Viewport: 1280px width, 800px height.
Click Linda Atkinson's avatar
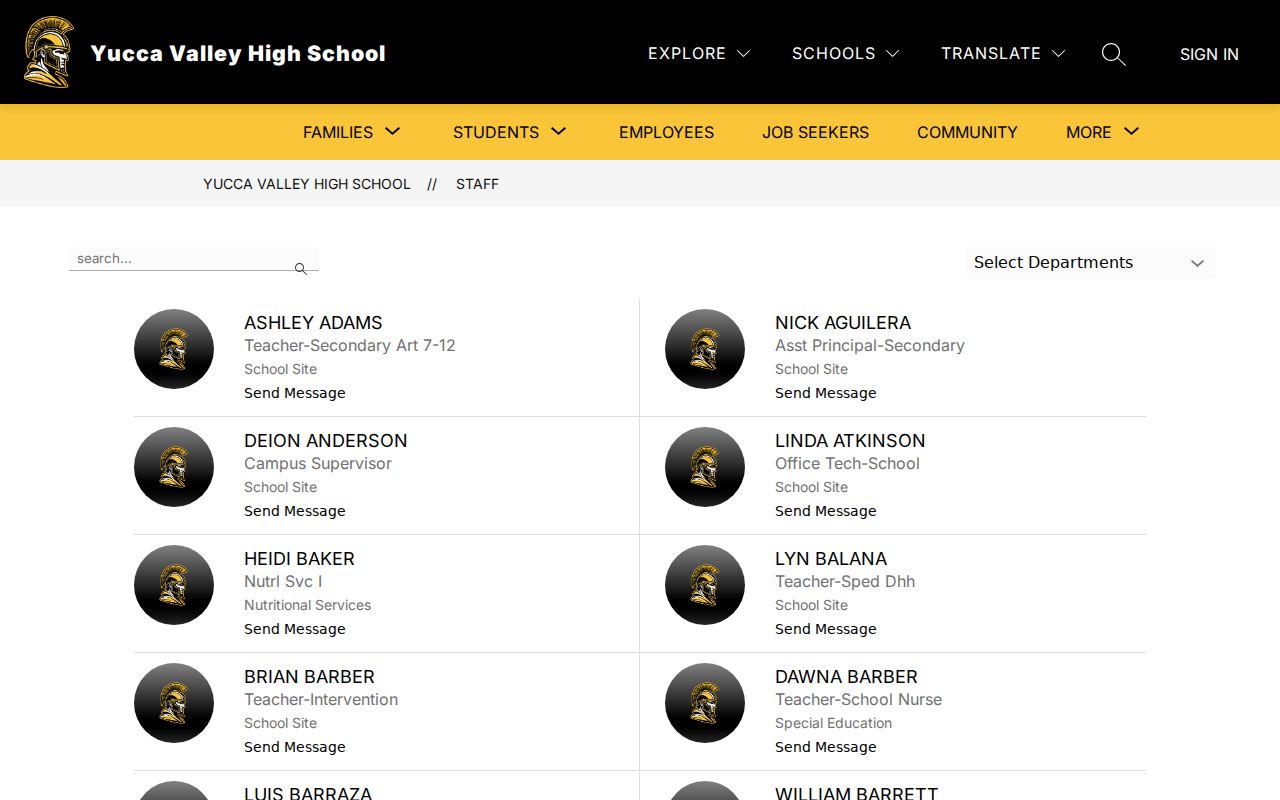click(705, 467)
